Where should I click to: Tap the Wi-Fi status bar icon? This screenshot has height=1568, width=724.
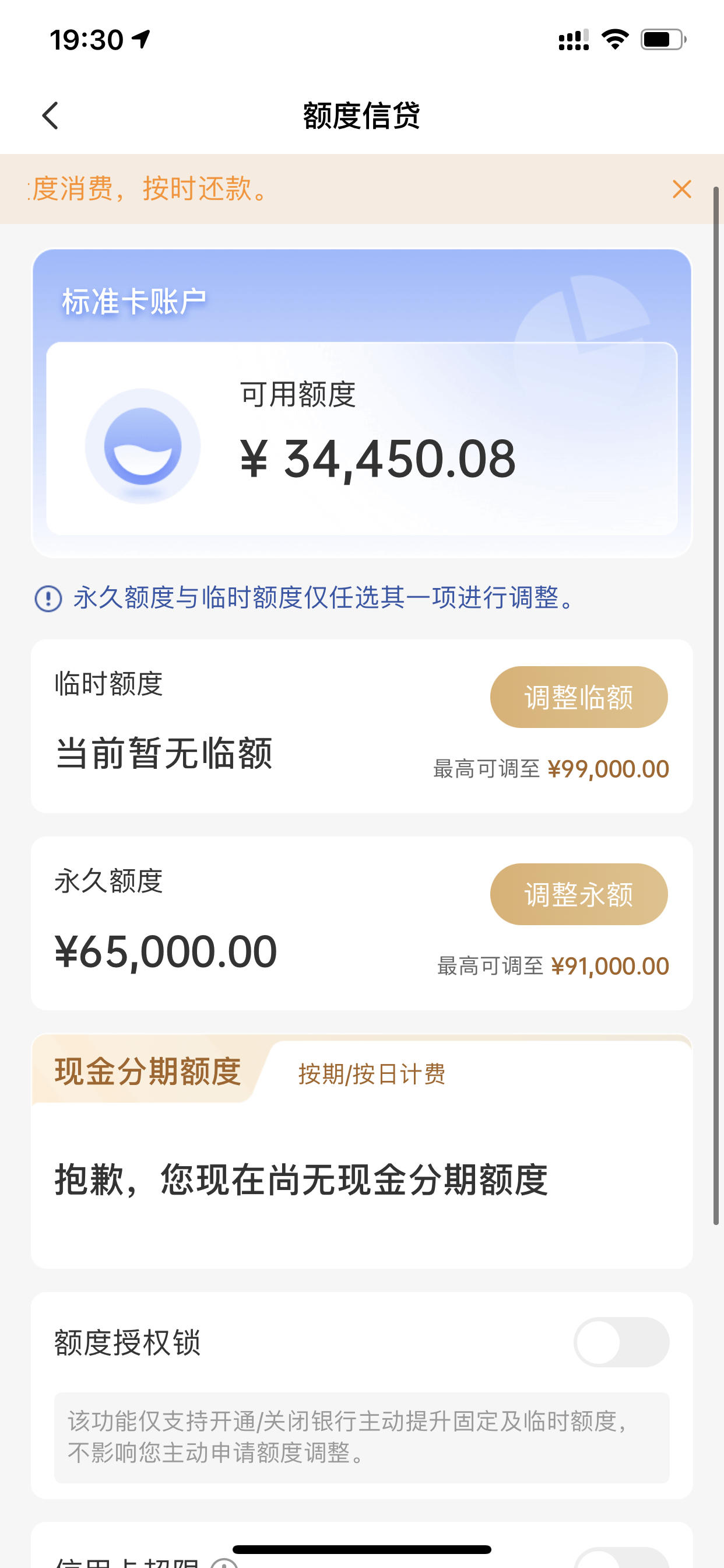pyautogui.click(x=614, y=40)
